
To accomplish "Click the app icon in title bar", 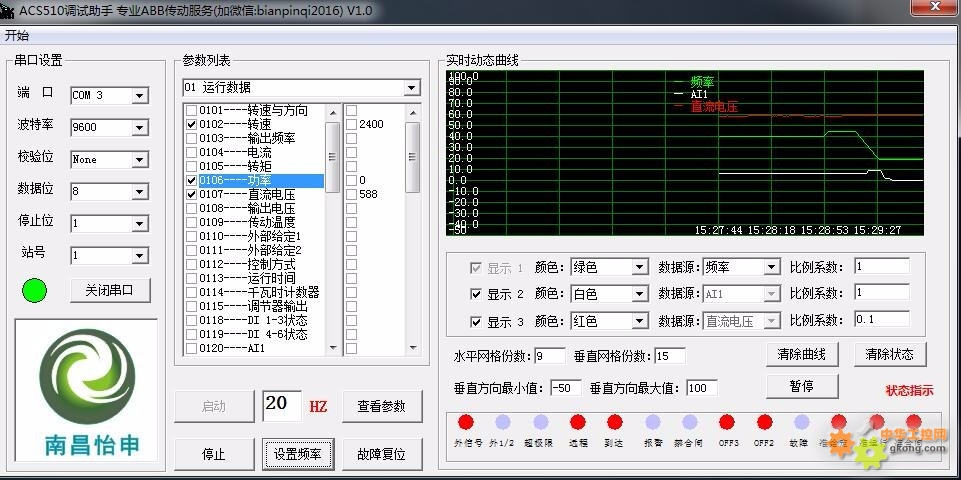I will [x=7, y=10].
